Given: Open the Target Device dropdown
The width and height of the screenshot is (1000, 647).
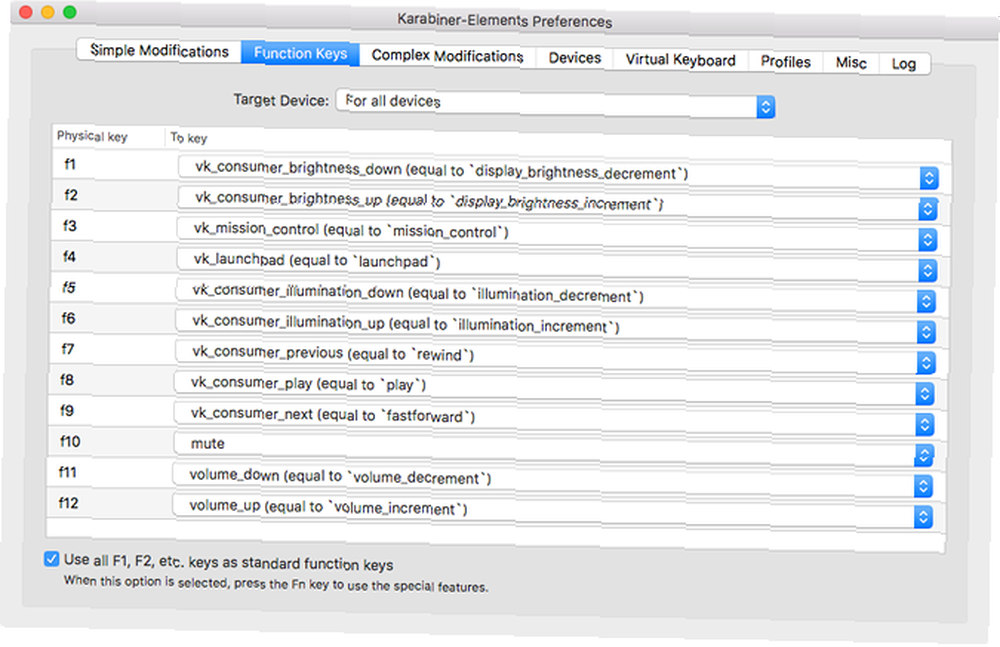Looking at the screenshot, I should point(555,103).
